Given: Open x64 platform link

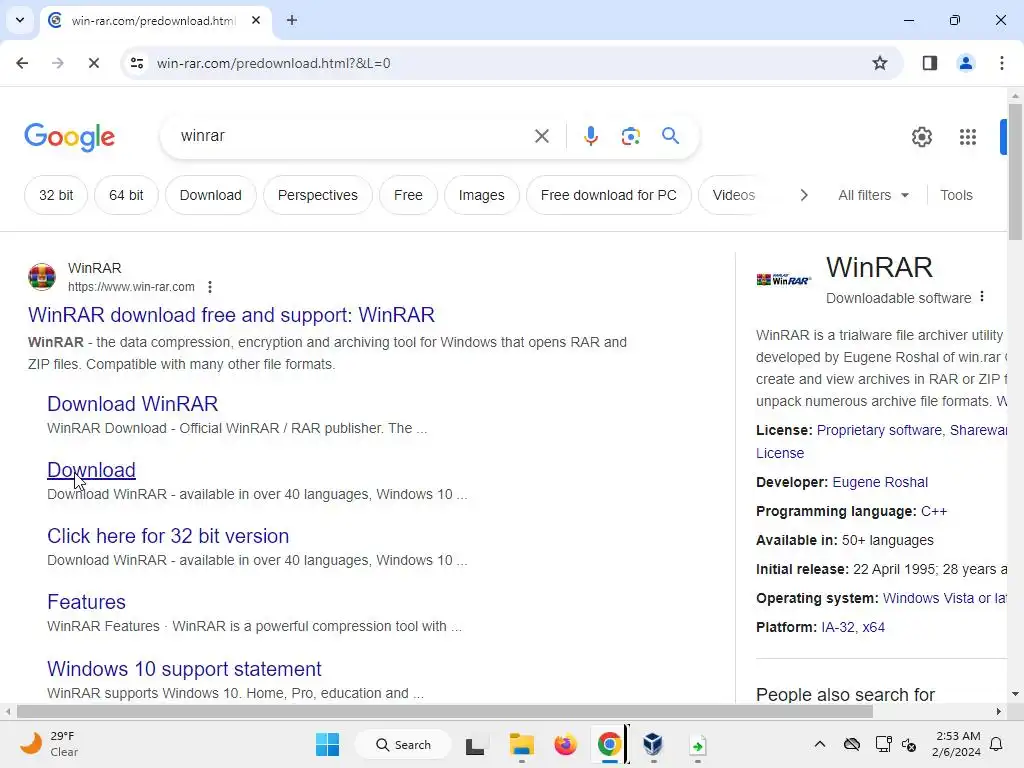Looking at the screenshot, I should [873, 627].
